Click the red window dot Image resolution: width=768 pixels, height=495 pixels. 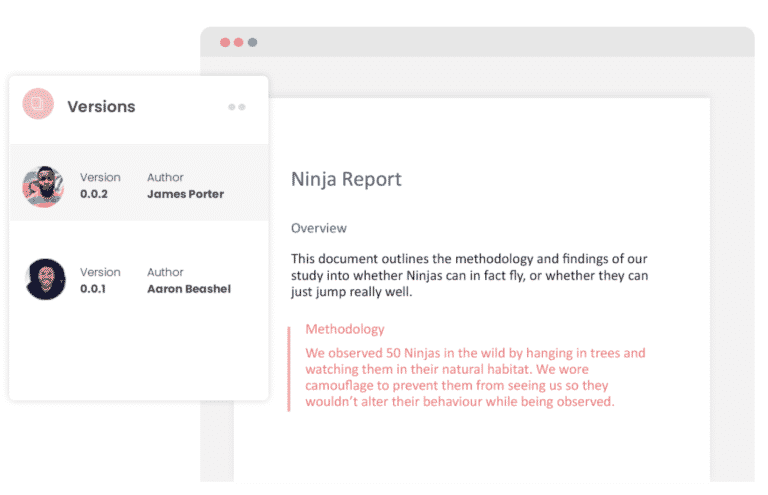click(x=225, y=42)
